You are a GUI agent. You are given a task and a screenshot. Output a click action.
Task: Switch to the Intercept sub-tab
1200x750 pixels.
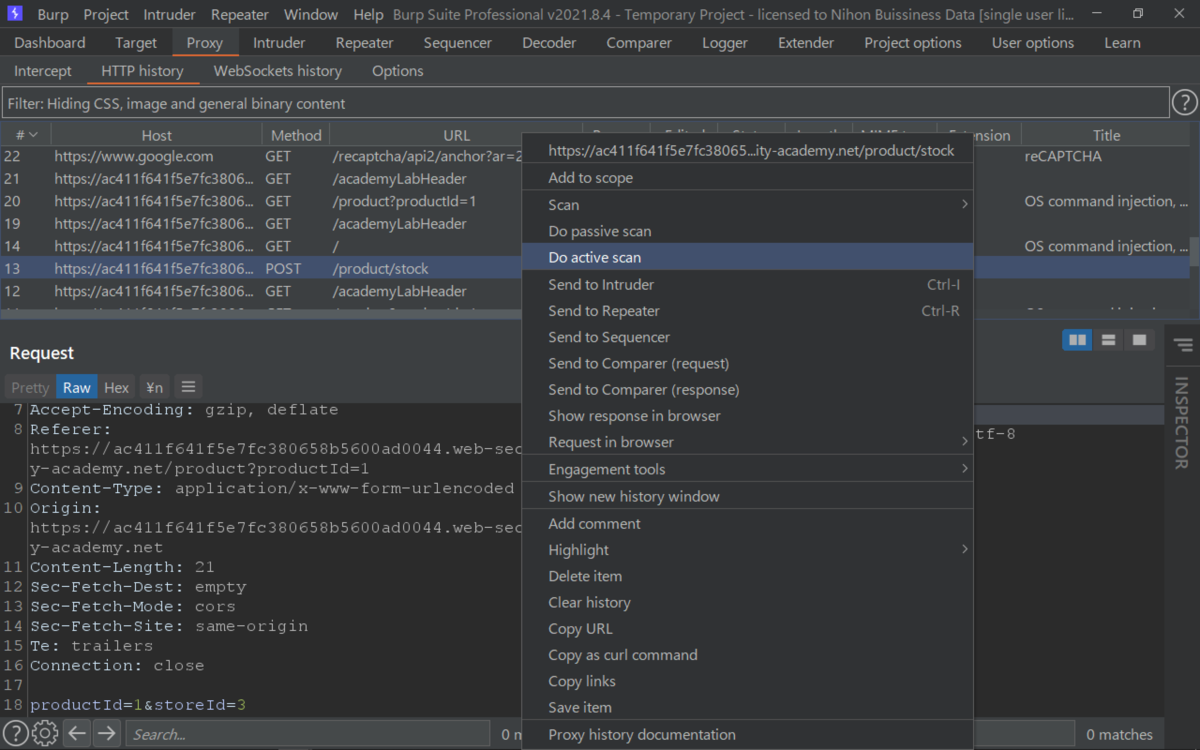(x=43, y=71)
